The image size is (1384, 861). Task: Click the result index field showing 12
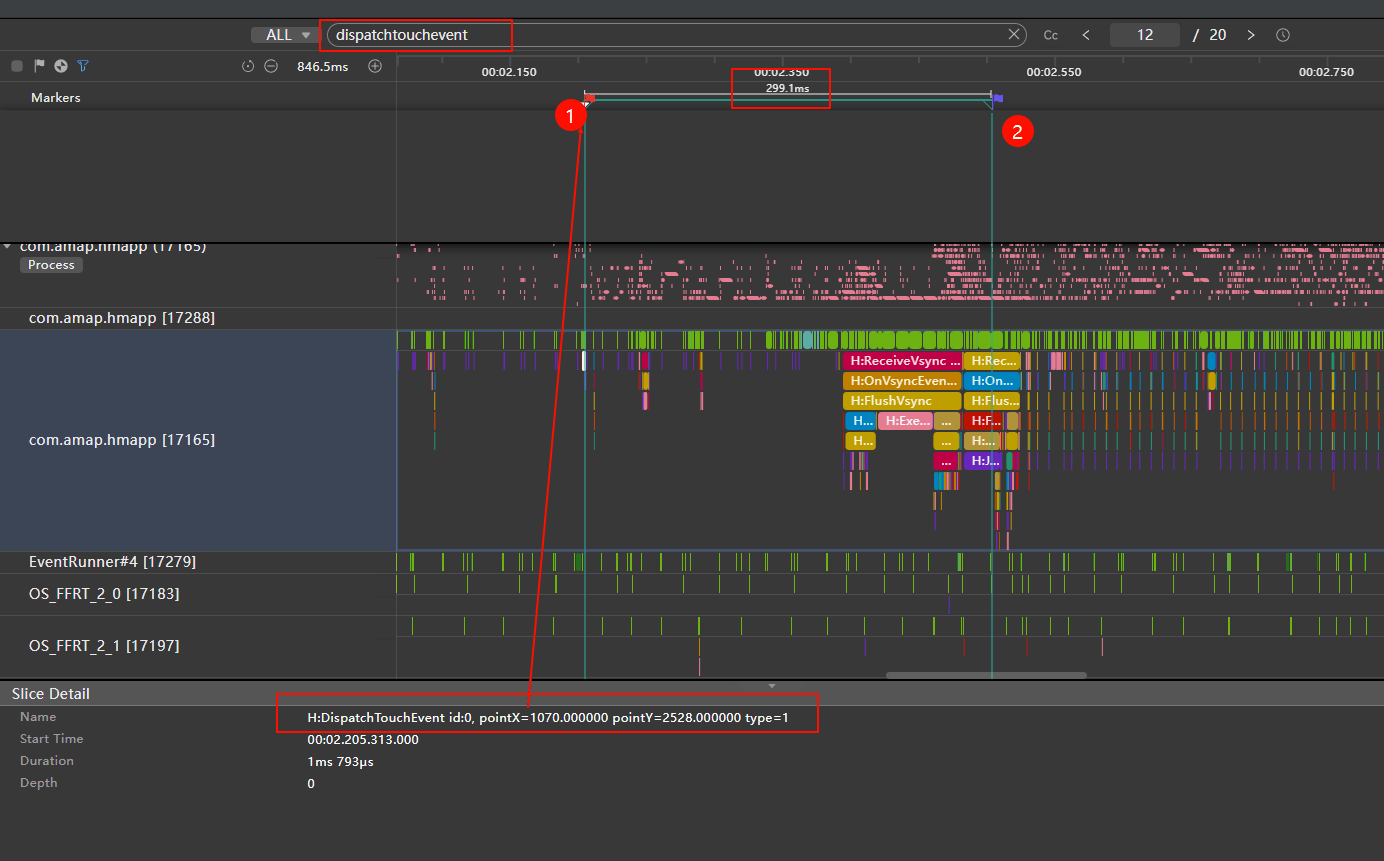(1144, 35)
